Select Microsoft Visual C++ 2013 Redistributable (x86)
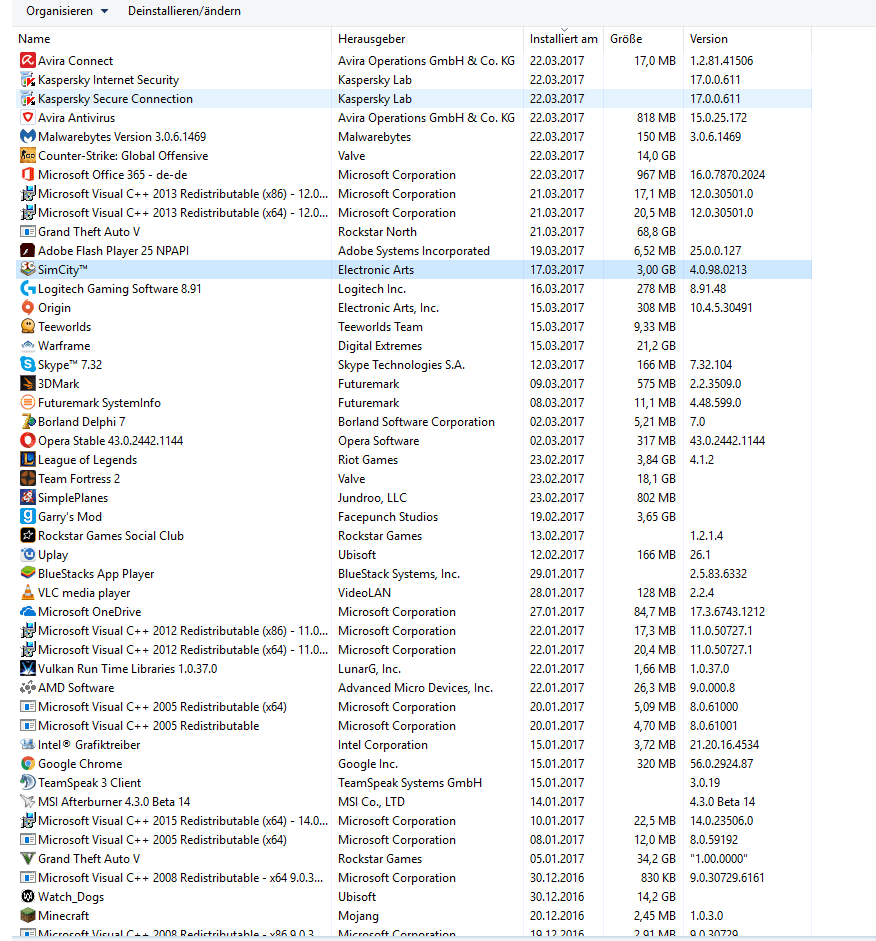This screenshot has width=876, height=941. coord(413,194)
